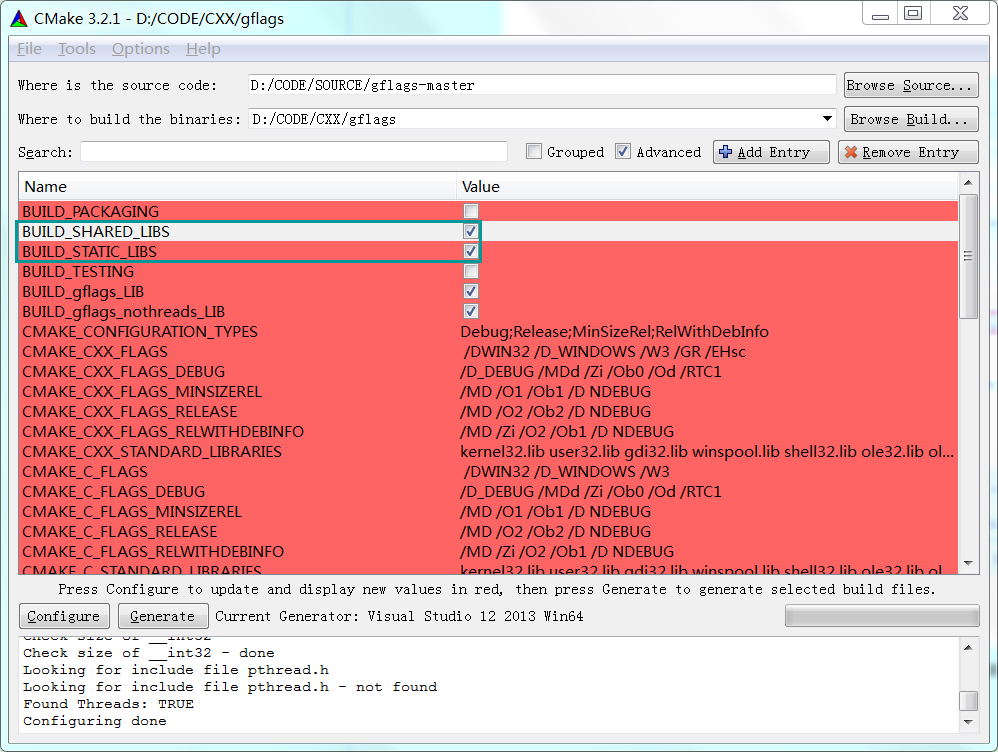Toggle the Grouped checkbox
This screenshot has height=752, width=998.
click(534, 152)
